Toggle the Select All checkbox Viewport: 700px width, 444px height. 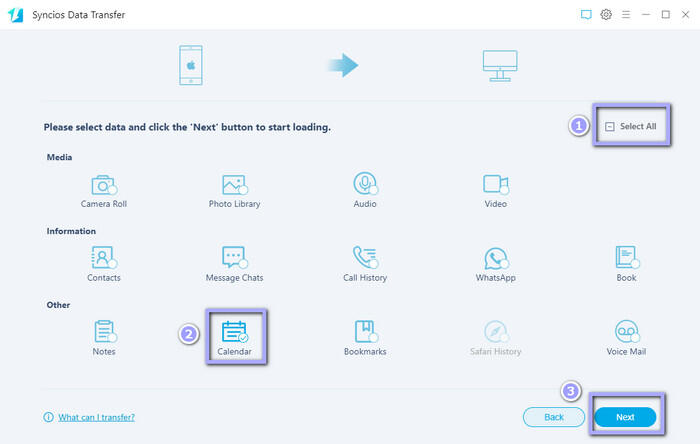pyautogui.click(x=610, y=127)
